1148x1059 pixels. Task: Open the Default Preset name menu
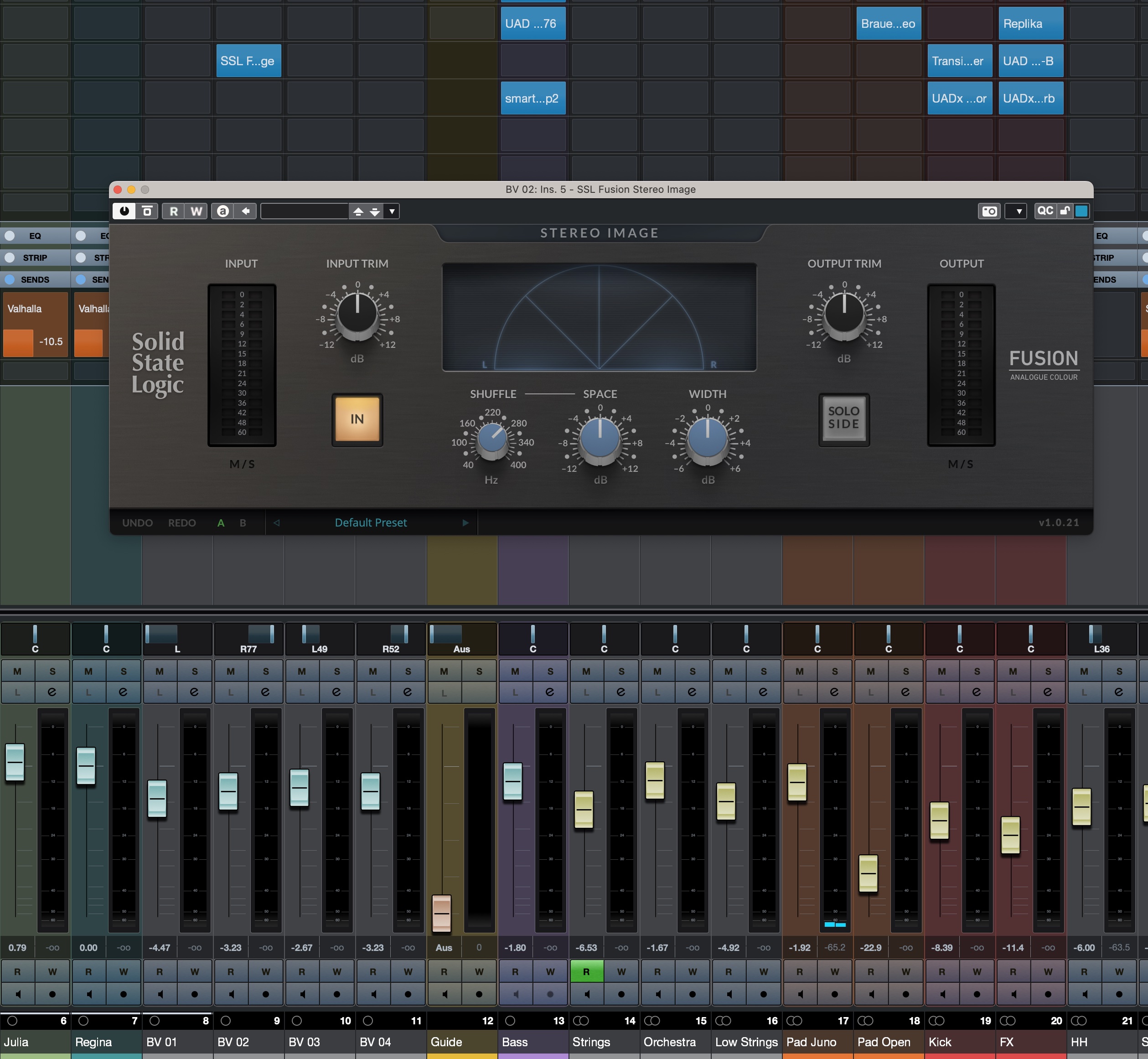pos(371,522)
